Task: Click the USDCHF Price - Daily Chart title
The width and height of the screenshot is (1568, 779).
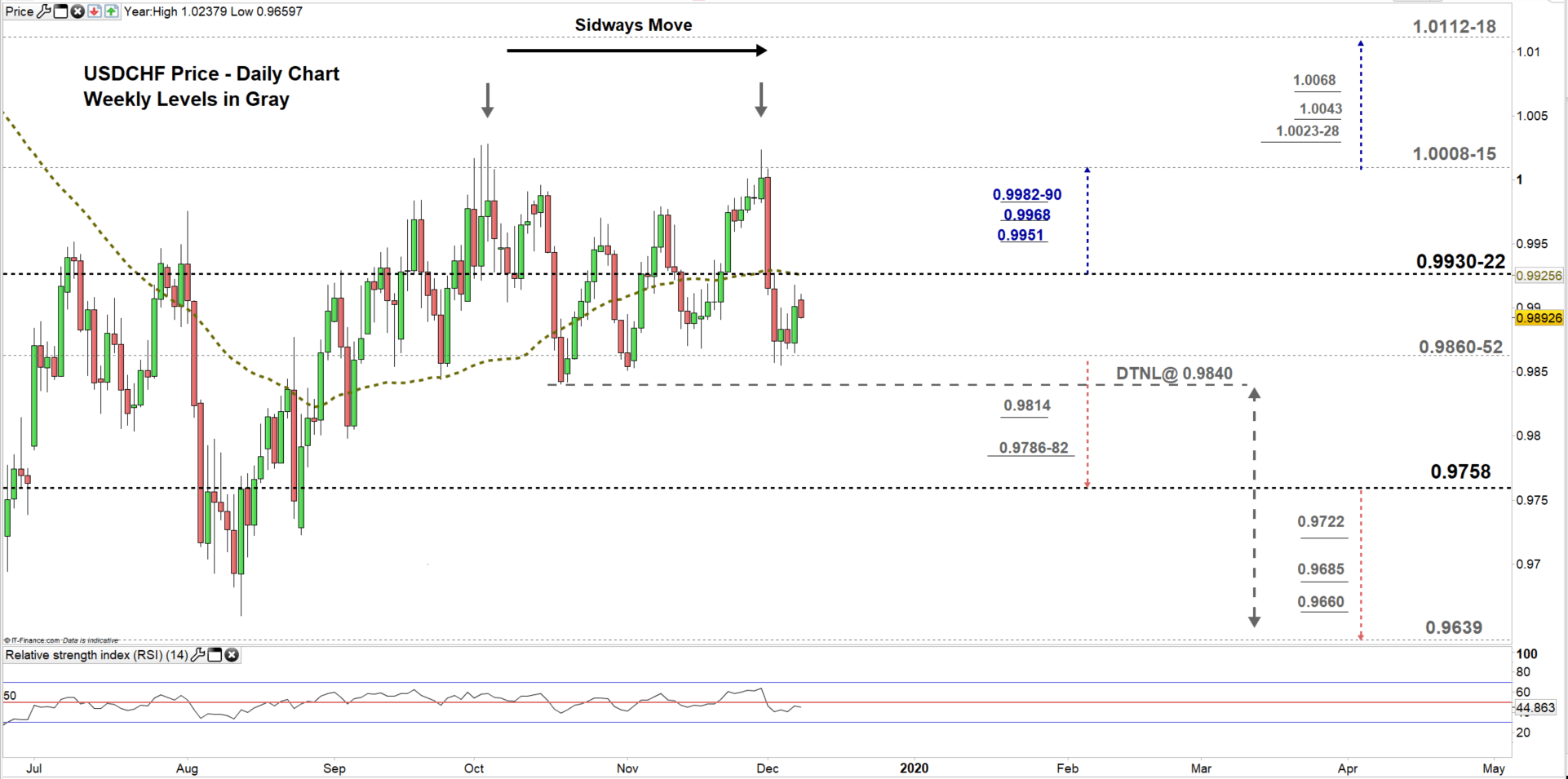Action: pos(211,73)
